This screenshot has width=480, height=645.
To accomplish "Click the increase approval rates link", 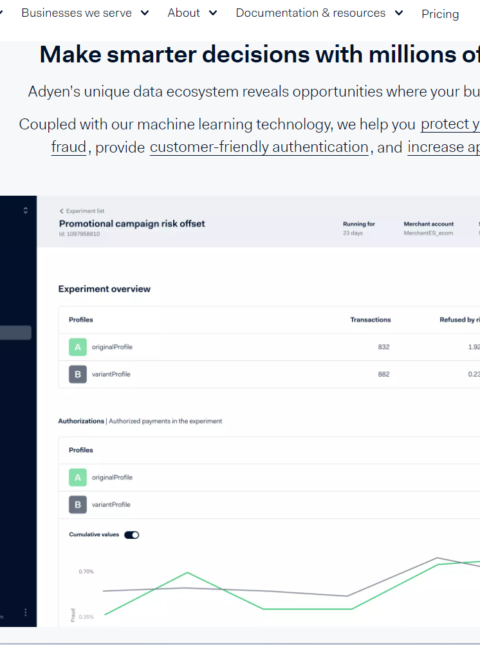I will tap(443, 147).
